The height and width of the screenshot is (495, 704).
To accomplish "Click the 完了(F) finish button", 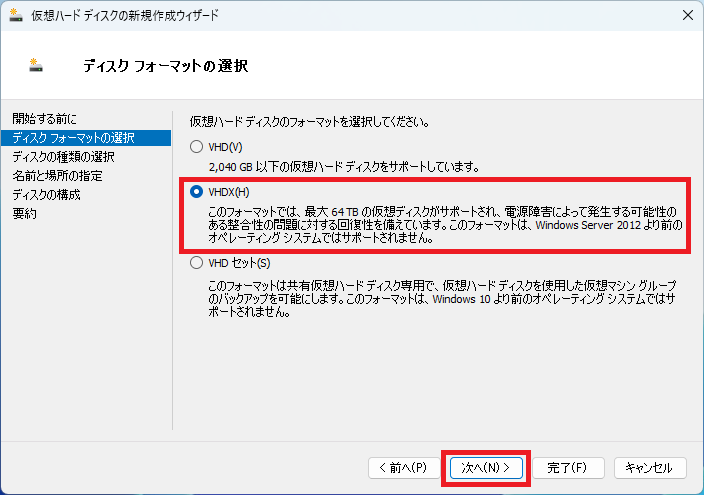I will point(568,468).
